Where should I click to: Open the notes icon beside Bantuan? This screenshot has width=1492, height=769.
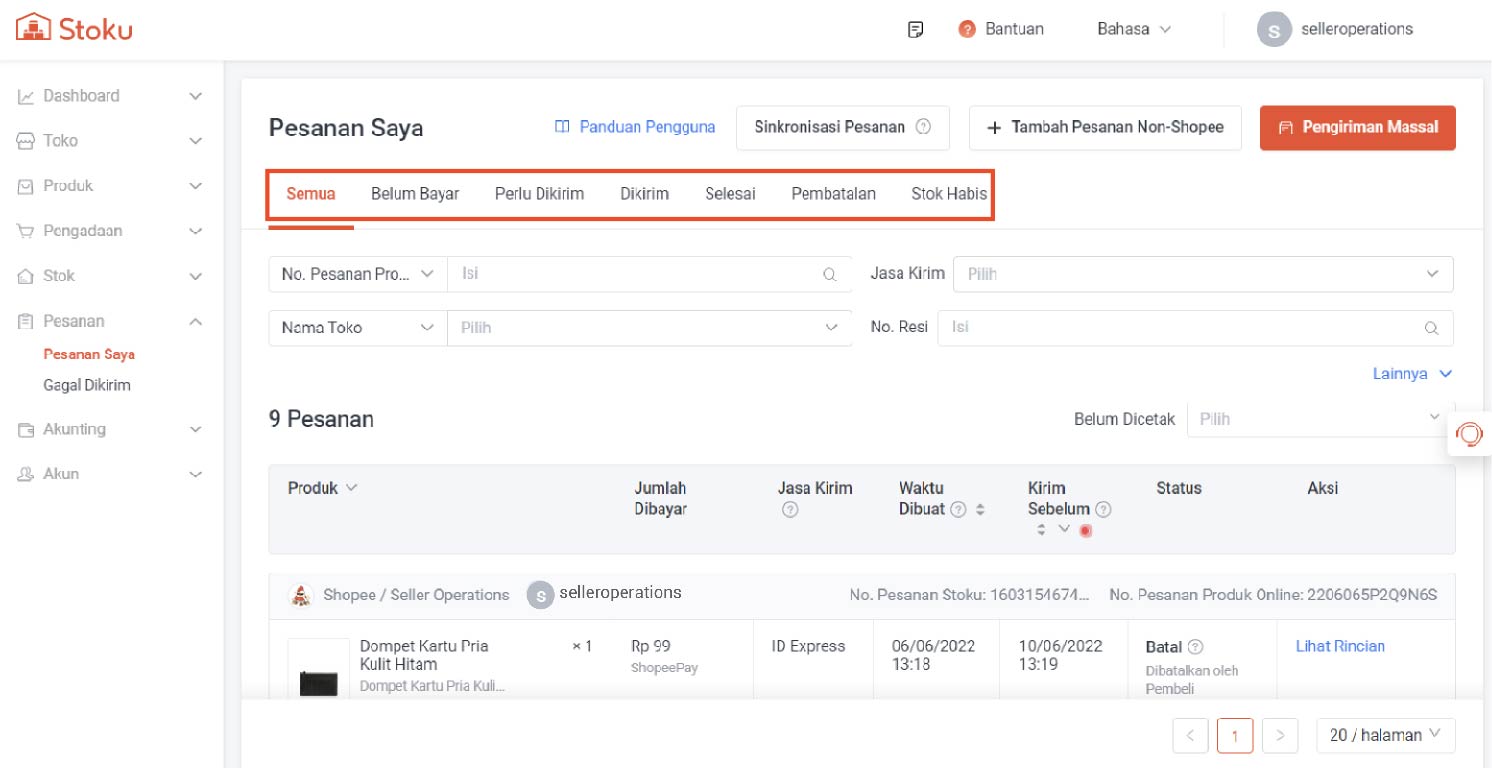point(915,29)
